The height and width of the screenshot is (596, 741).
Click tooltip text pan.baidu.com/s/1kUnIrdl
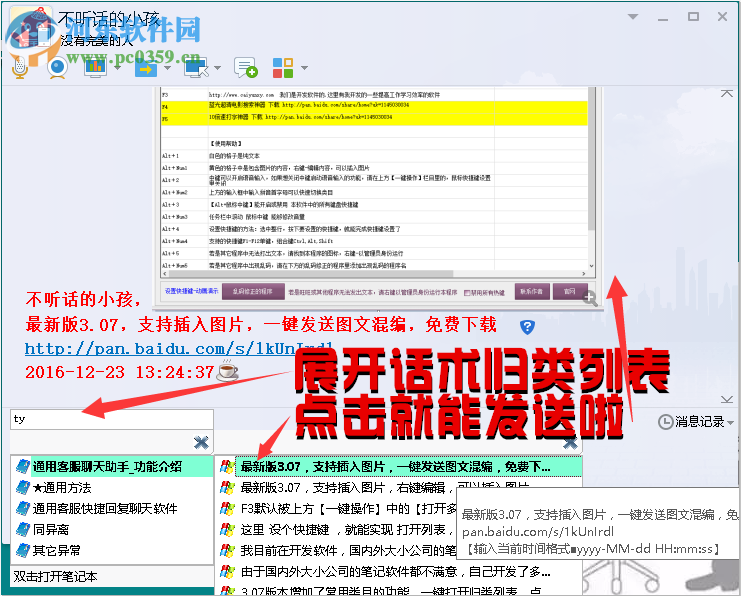[x=538, y=532]
